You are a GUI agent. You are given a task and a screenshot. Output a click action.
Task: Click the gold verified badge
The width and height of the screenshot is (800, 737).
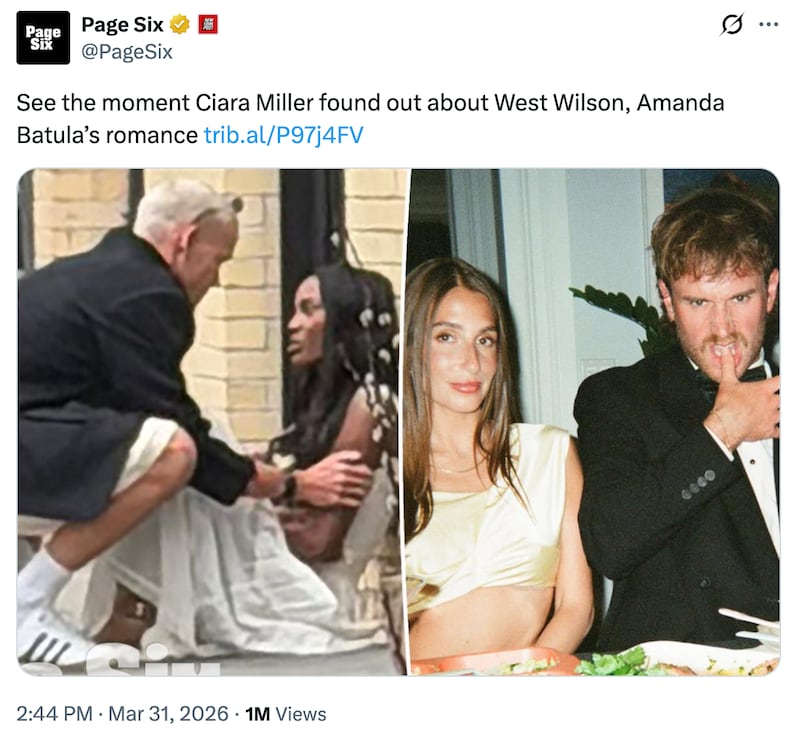tap(180, 25)
